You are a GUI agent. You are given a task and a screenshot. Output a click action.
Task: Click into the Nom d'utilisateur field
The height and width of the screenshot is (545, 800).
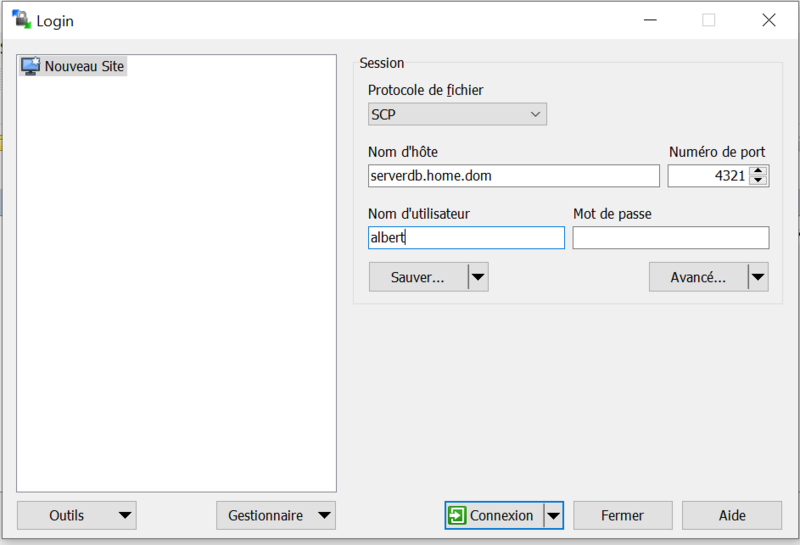466,238
